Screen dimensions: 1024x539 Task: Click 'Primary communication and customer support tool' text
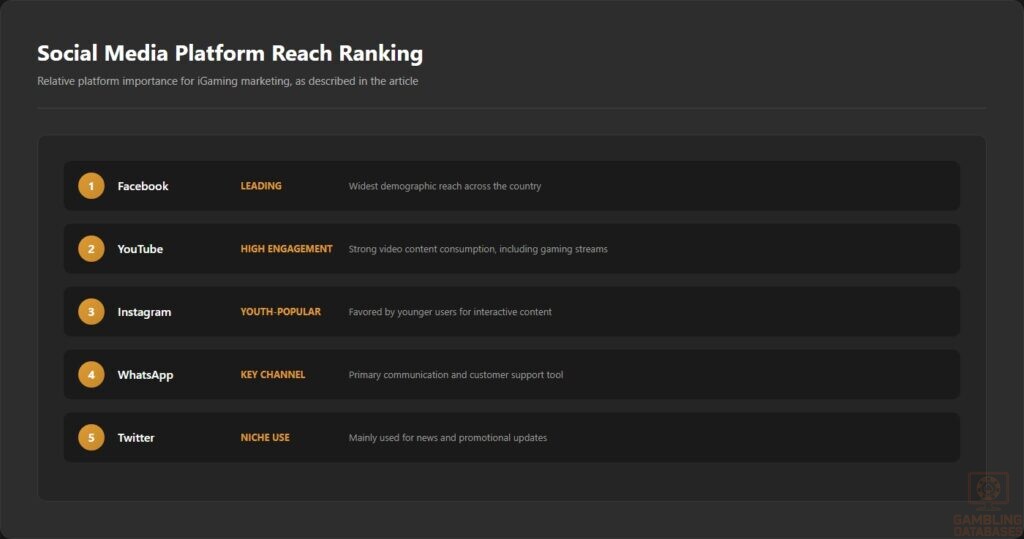(x=456, y=375)
